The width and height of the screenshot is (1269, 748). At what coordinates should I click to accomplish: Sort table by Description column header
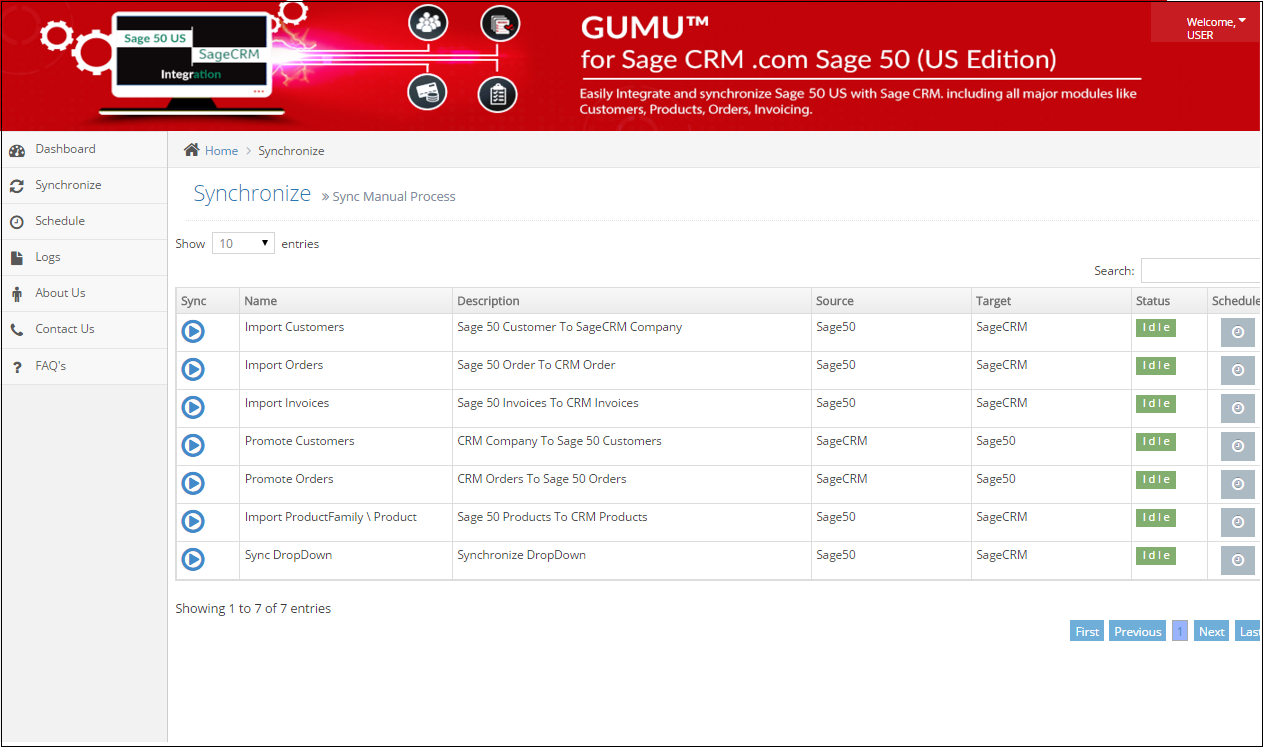click(x=632, y=301)
